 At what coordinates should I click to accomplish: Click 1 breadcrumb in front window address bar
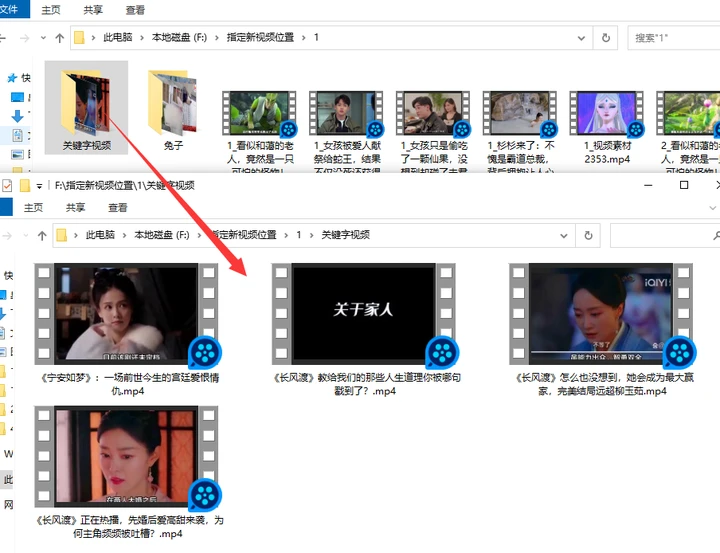[x=298, y=235]
